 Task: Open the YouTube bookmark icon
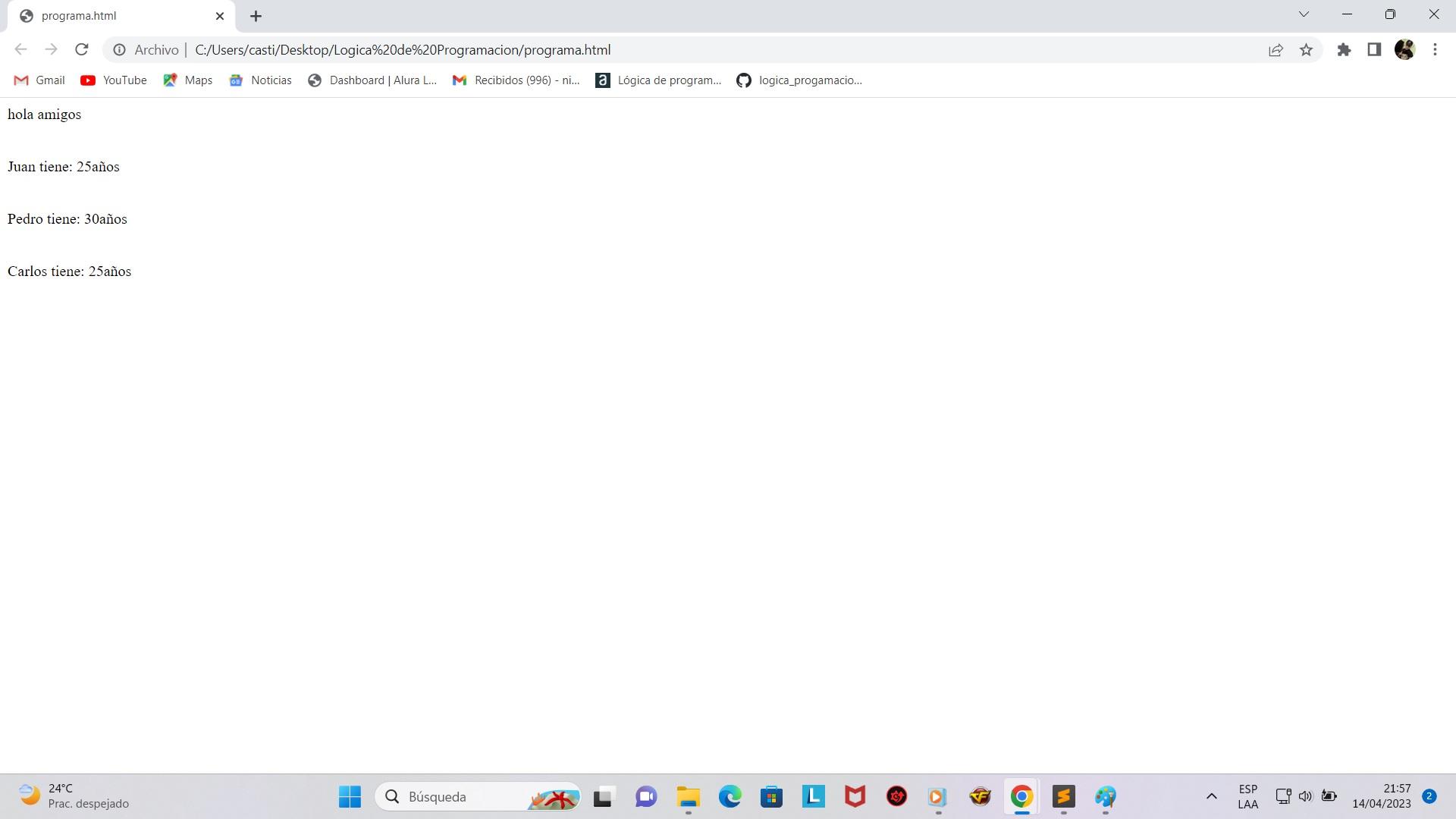[90, 80]
